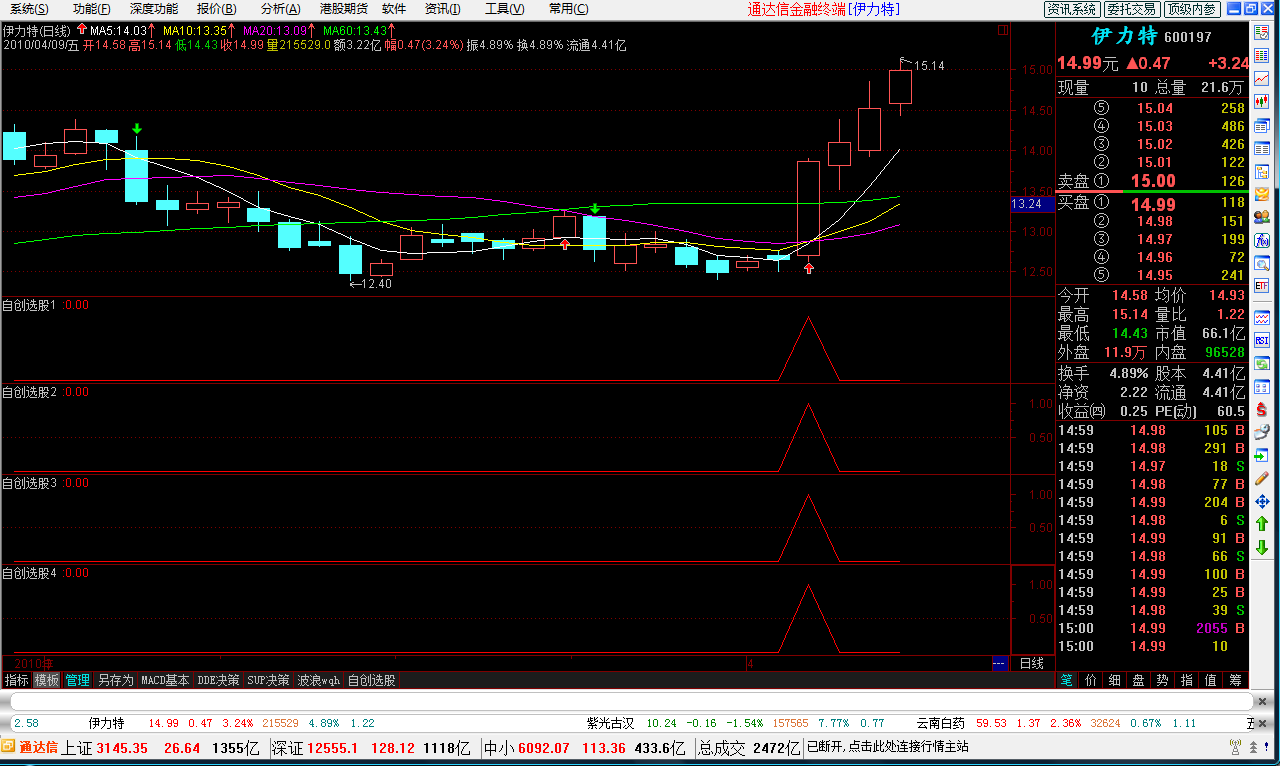Switch to the 势 tab in quote panel
The image size is (1280, 766).
1163,680
